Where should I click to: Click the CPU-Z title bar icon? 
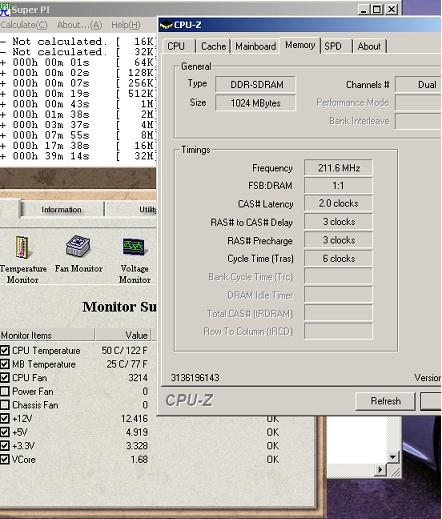(x=166, y=25)
